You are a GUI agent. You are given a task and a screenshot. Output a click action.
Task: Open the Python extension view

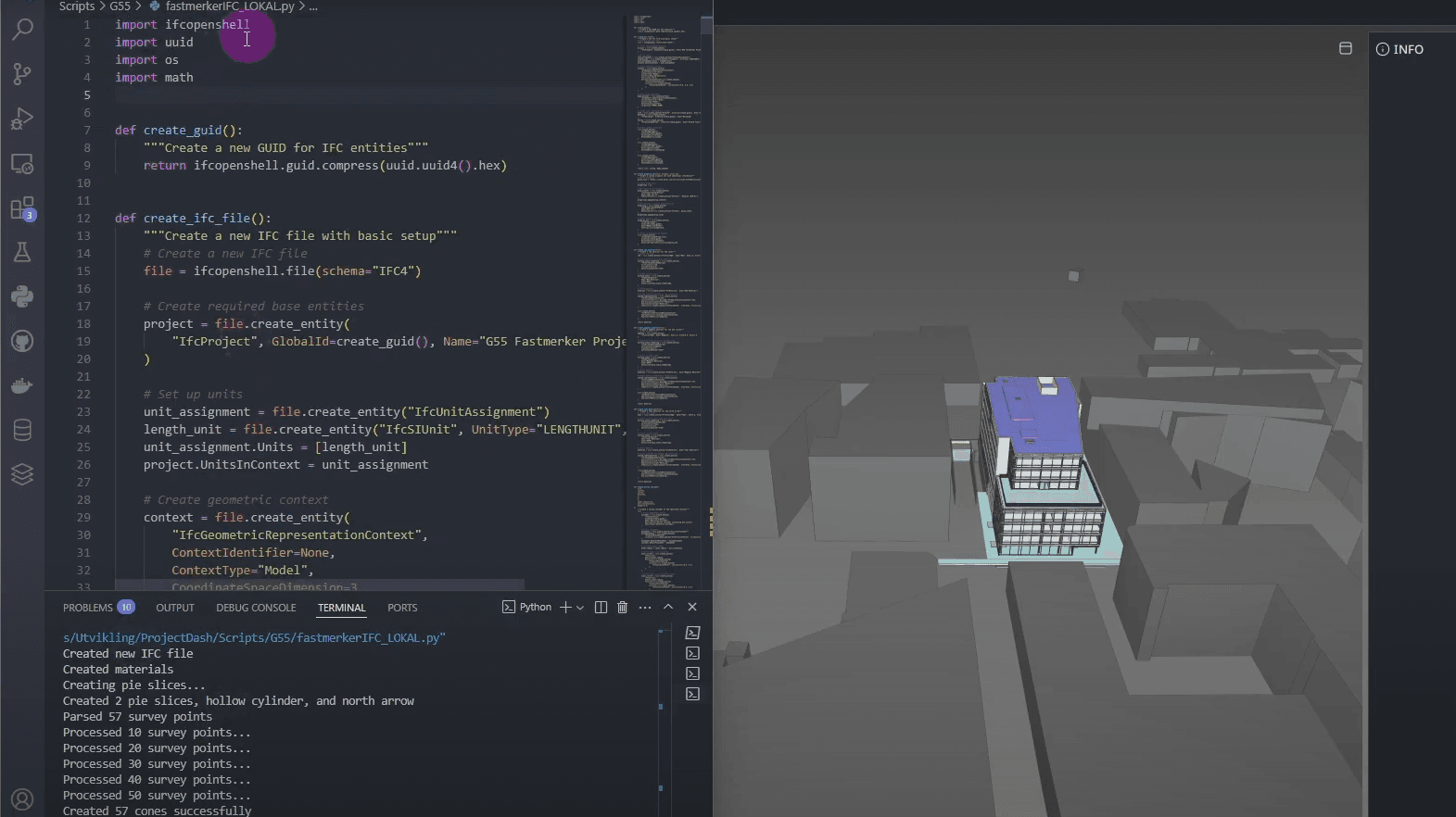pyautogui.click(x=22, y=296)
